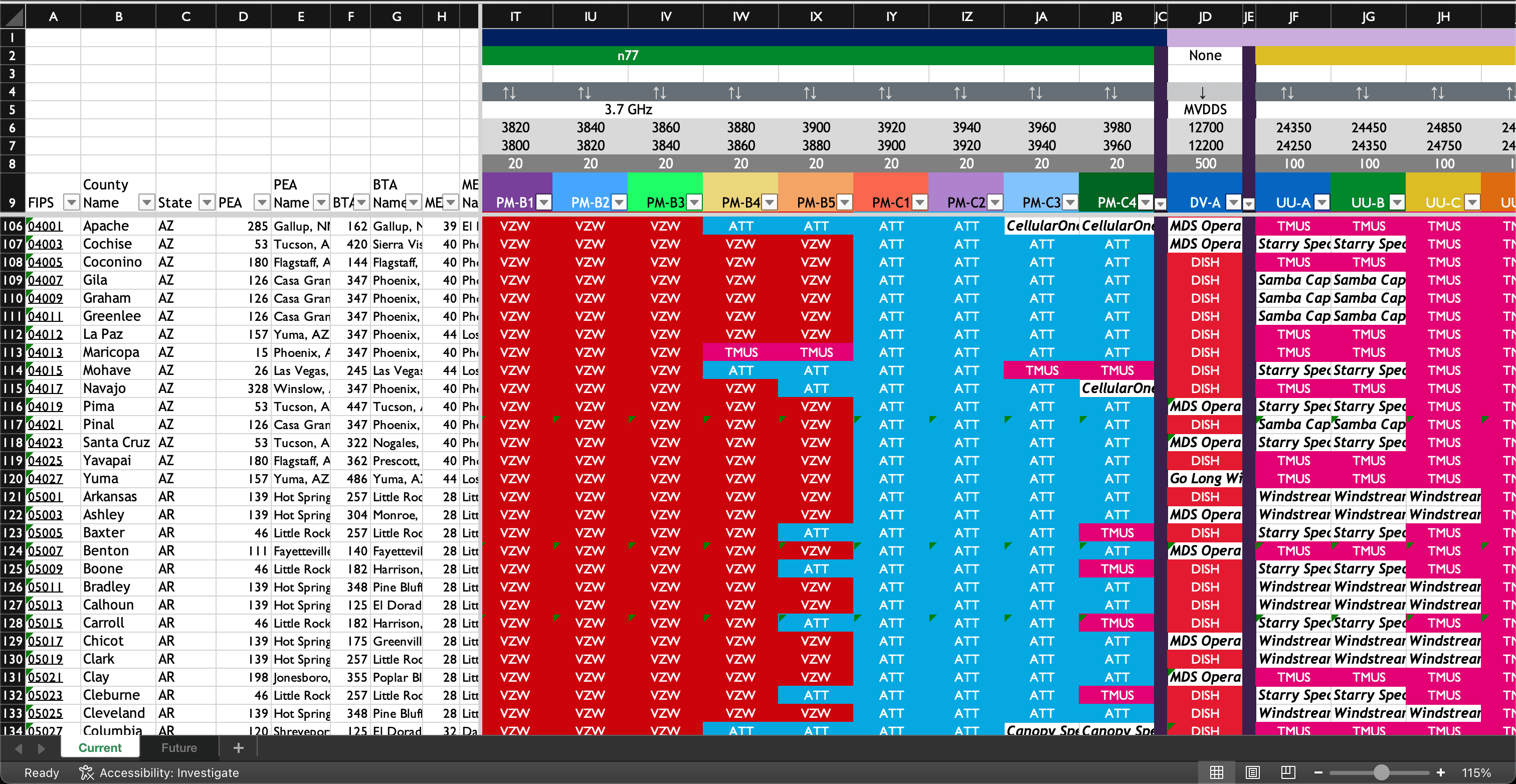
Task: Open the FIPS filter dropdown
Action: point(71,203)
